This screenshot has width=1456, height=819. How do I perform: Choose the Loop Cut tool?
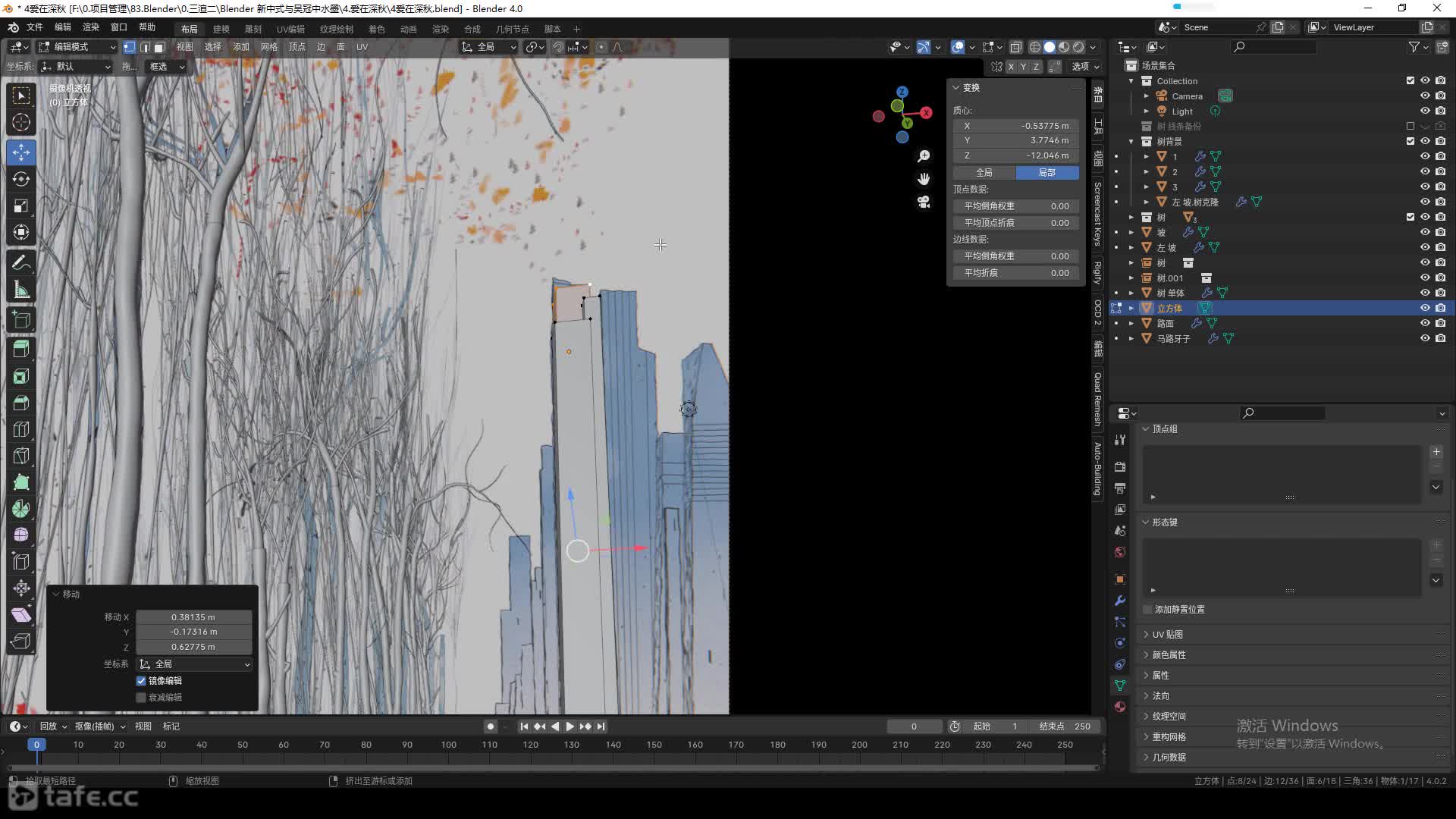coord(21,429)
